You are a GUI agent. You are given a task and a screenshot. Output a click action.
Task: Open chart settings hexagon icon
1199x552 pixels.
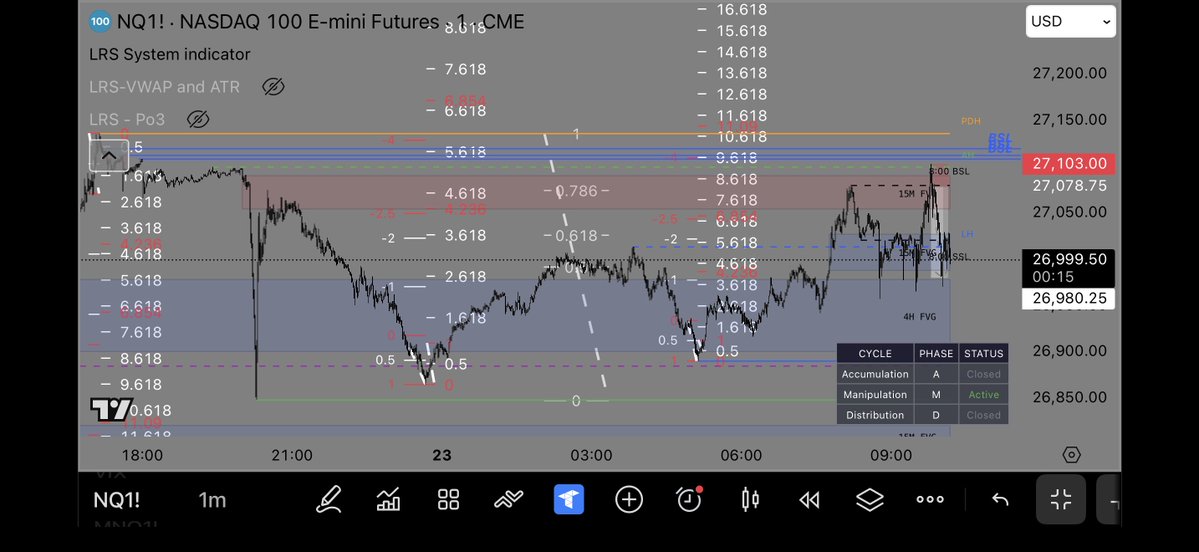pos(1071,455)
